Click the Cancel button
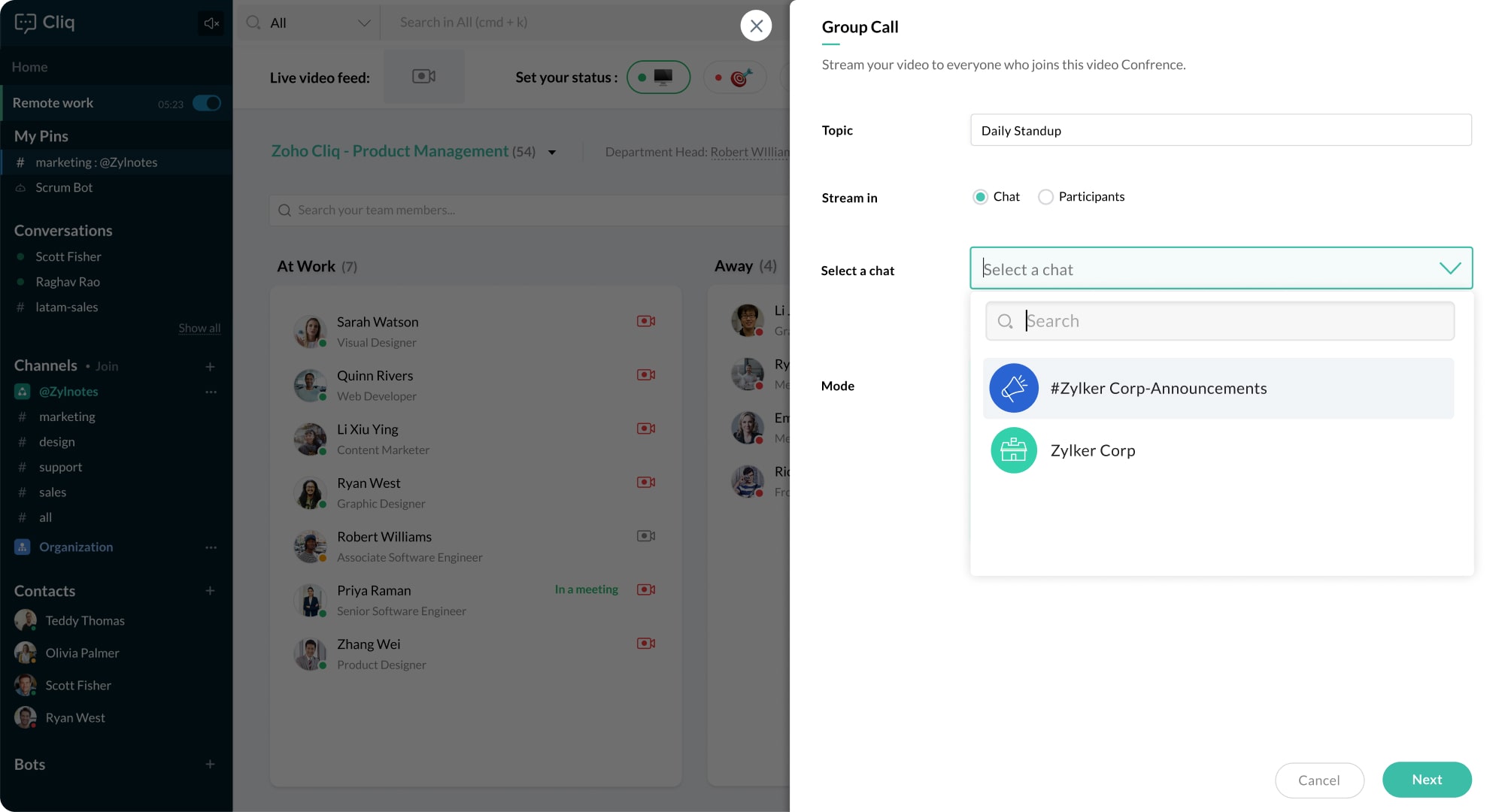 (x=1318, y=780)
